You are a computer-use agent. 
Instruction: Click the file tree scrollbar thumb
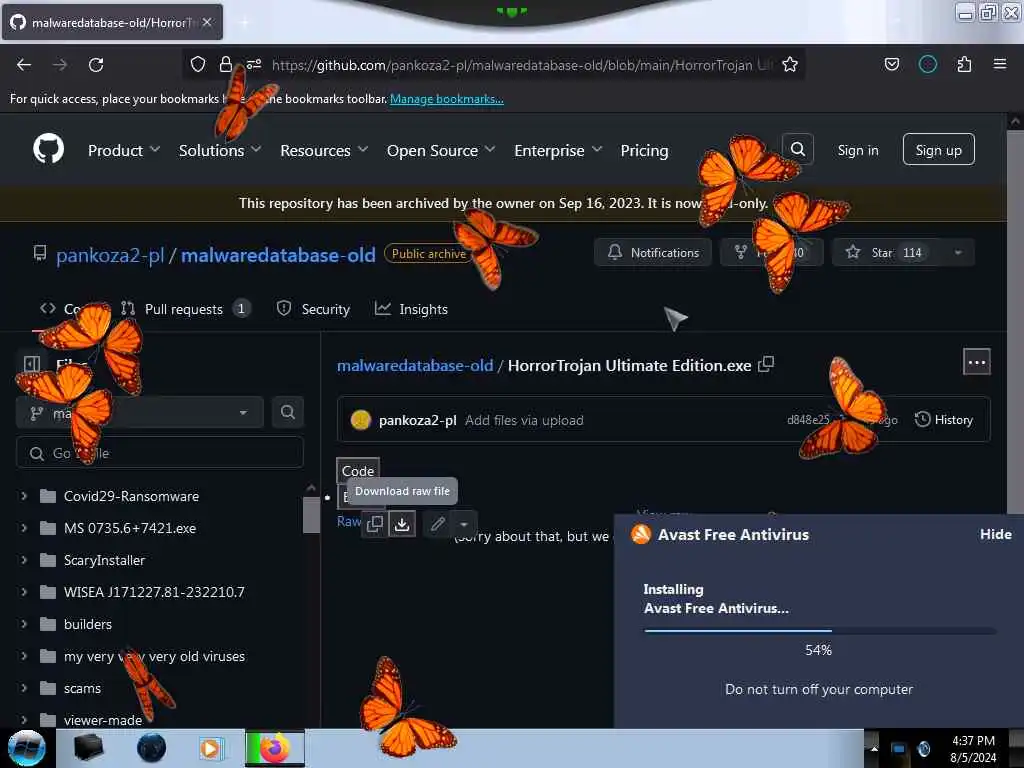[311, 515]
